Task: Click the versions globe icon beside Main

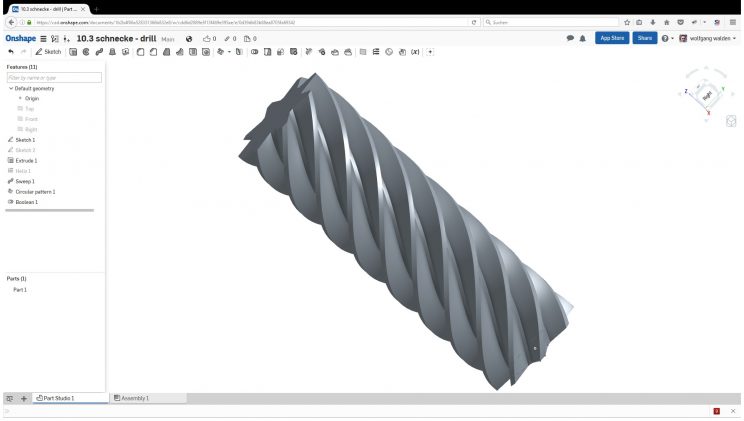Action: point(188,38)
